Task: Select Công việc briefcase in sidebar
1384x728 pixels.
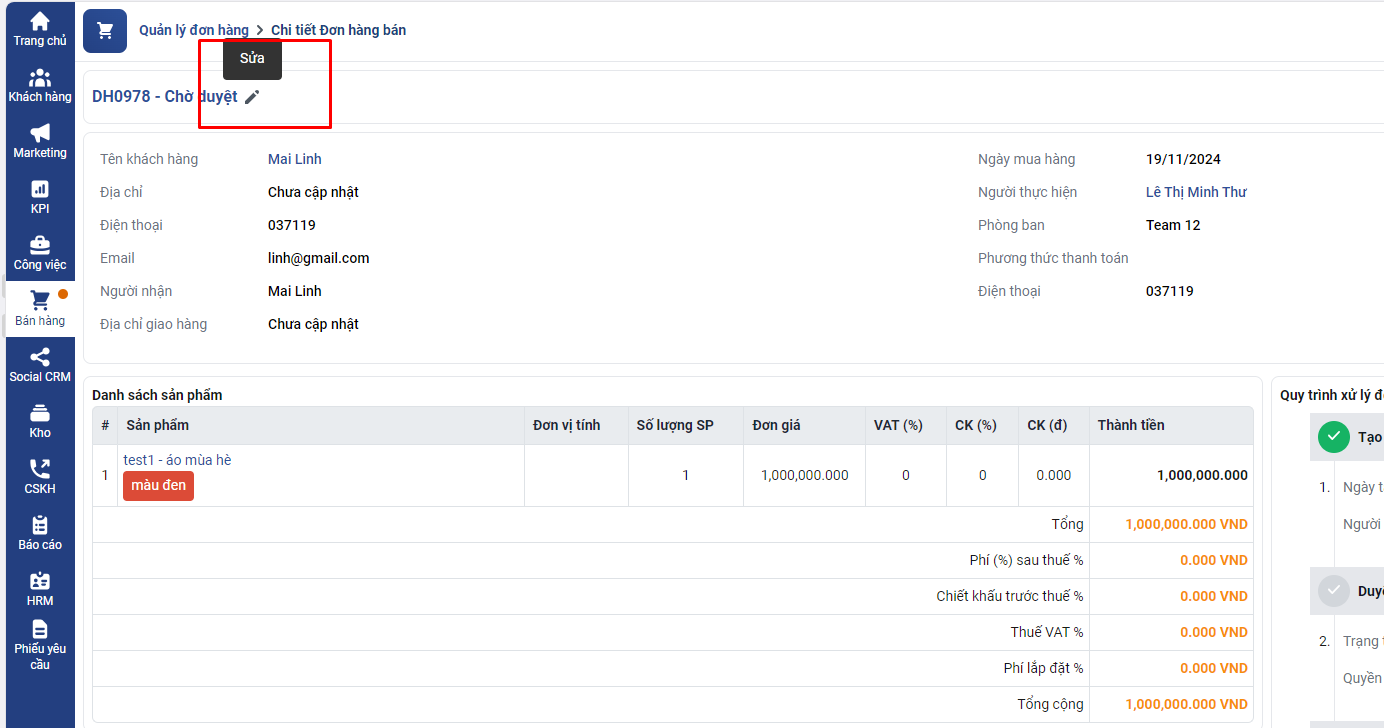Action: coord(40,253)
